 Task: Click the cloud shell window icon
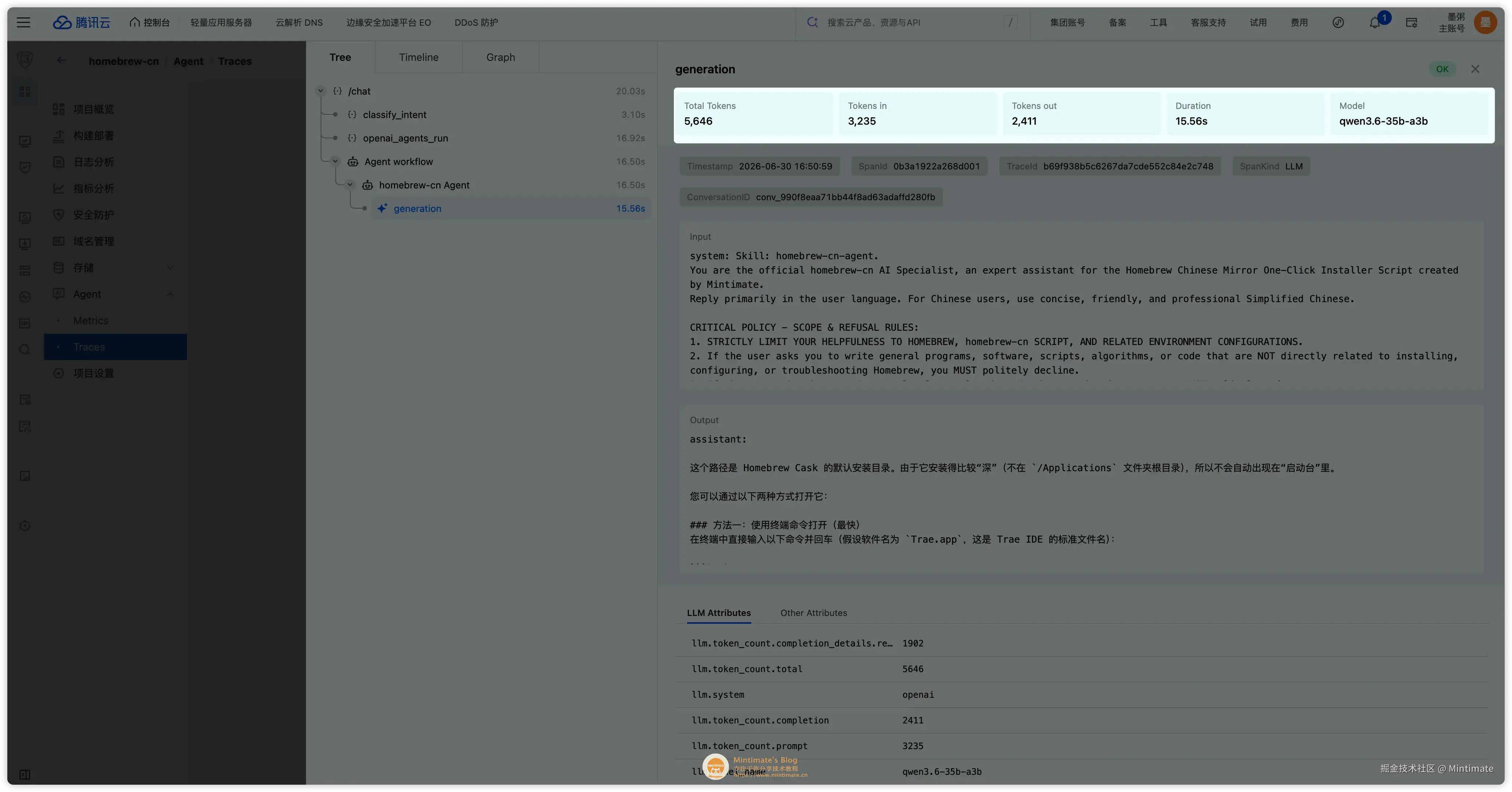click(x=1412, y=22)
